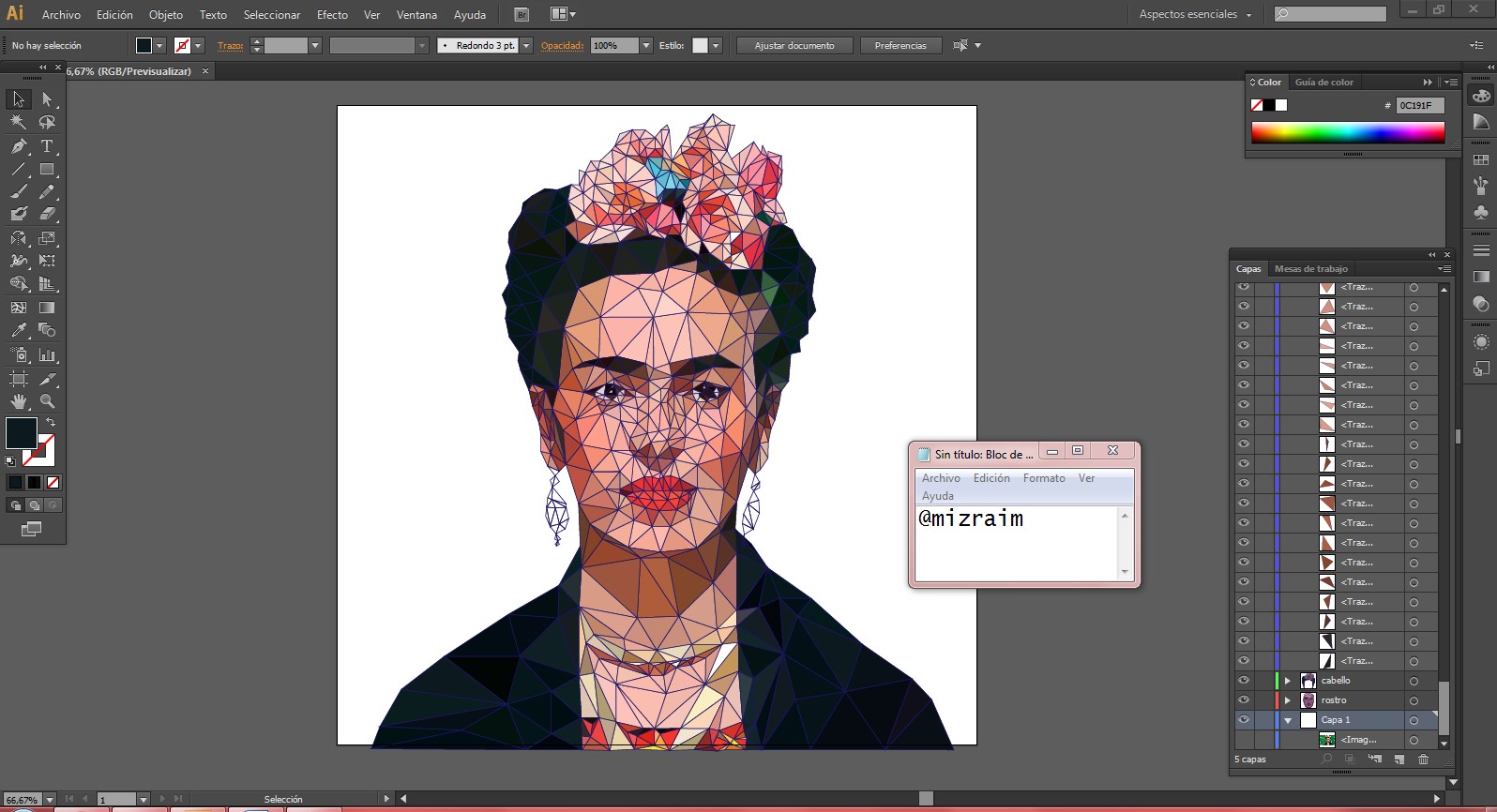Select the Column Graph tool

(47, 355)
